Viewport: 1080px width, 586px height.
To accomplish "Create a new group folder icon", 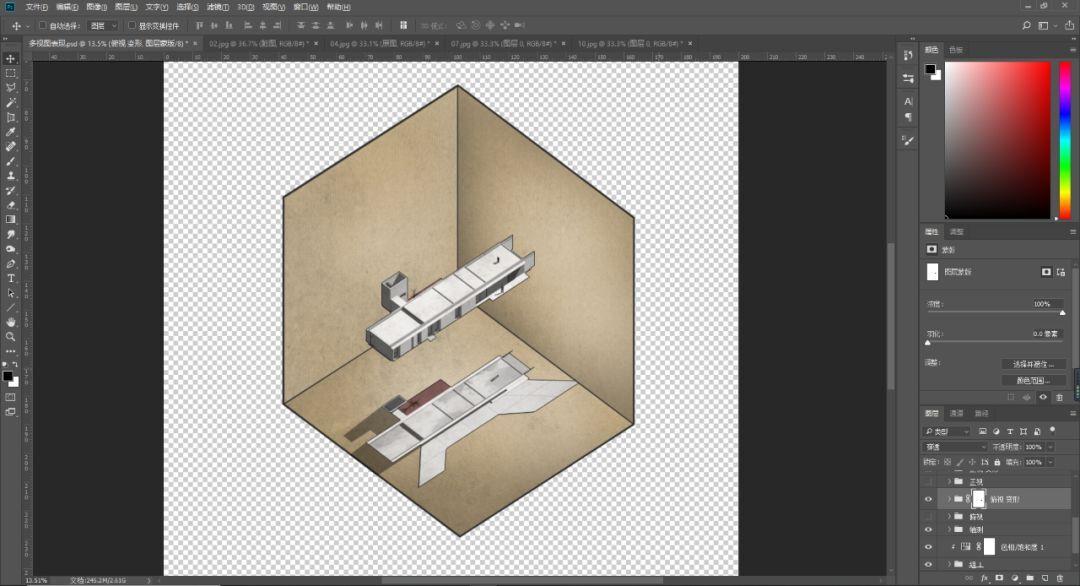I will 1030,578.
